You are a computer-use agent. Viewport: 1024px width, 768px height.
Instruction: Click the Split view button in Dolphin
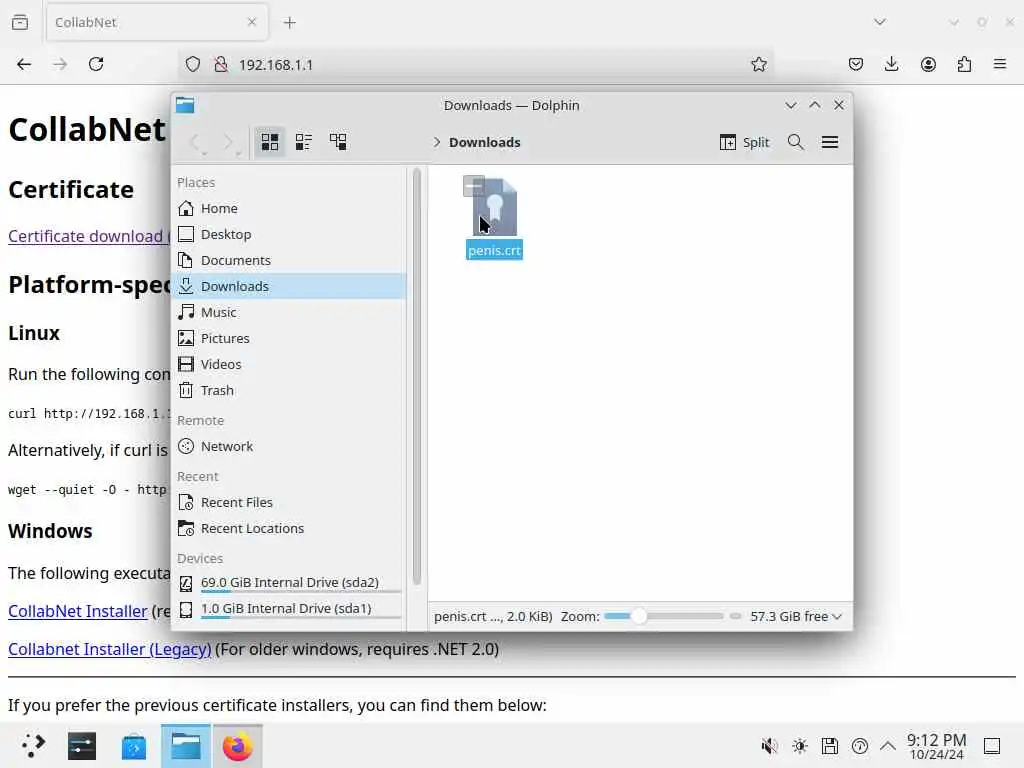[x=744, y=142]
